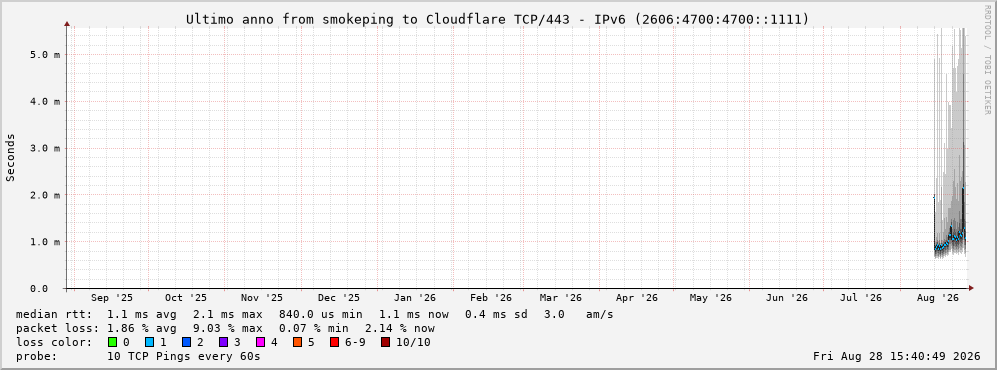Viewport: 997px width, 370px height.
Task: Click the Apr '26 month label
Action: 636,298
